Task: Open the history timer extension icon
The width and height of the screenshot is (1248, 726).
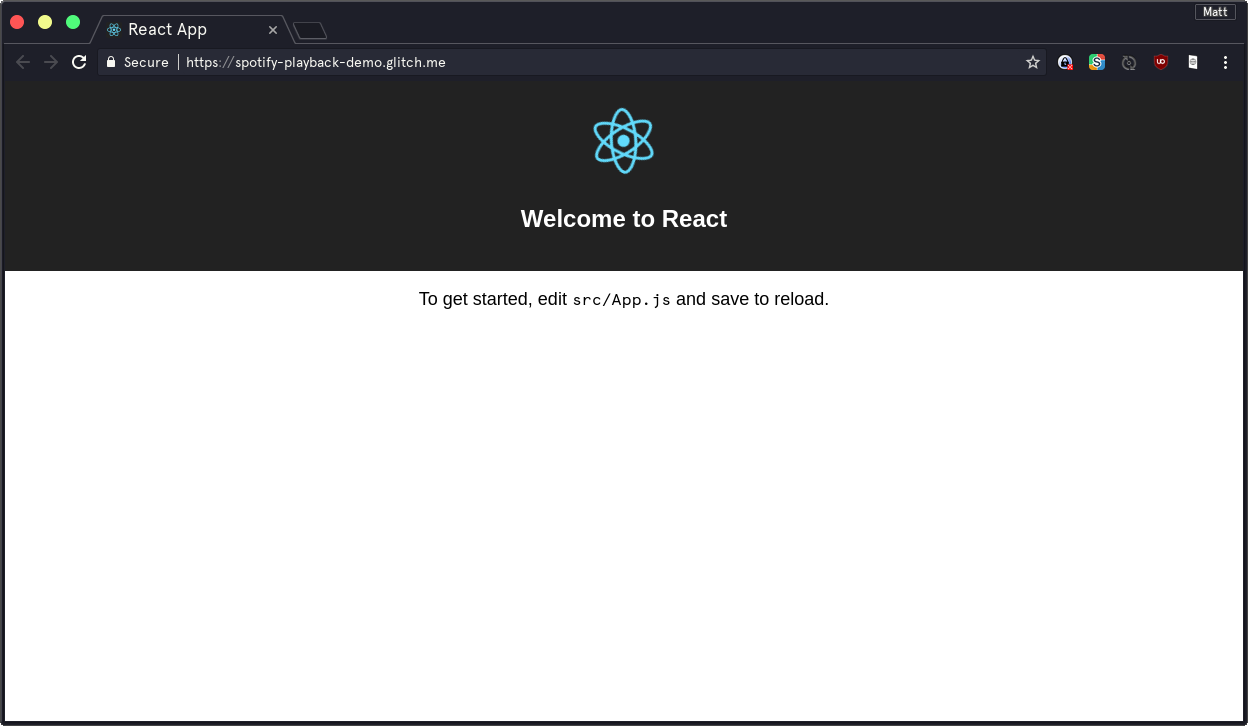Action: pyautogui.click(x=1129, y=62)
